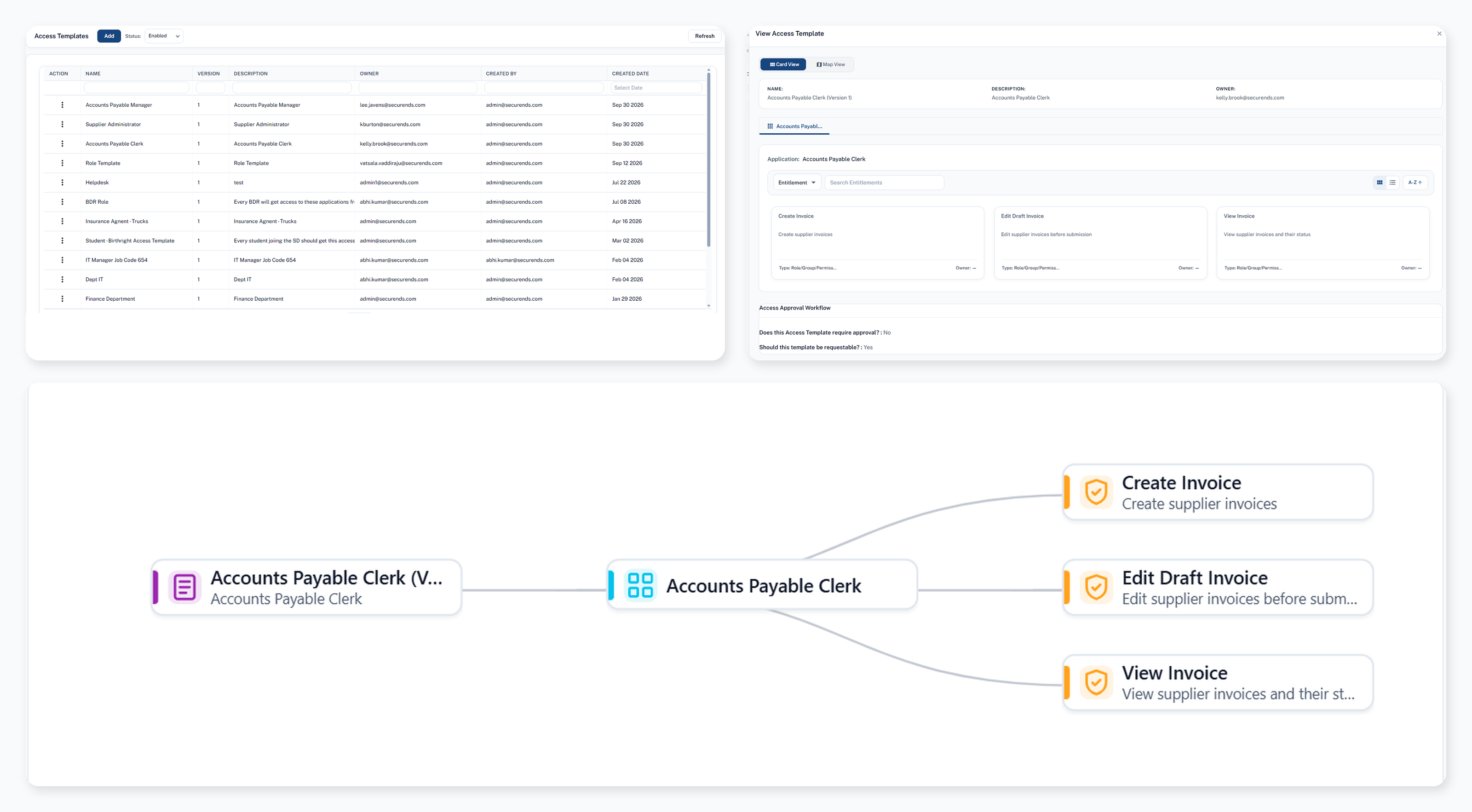The width and height of the screenshot is (1472, 812).
Task: Click the purple template icon in map
Action: pyautogui.click(x=184, y=587)
